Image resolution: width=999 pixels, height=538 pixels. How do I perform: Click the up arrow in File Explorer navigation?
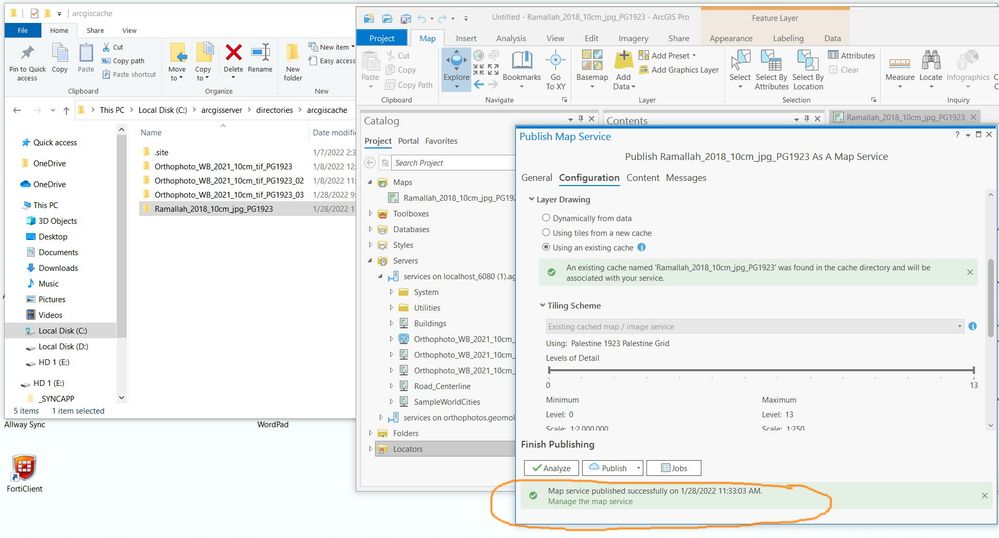tap(66, 110)
